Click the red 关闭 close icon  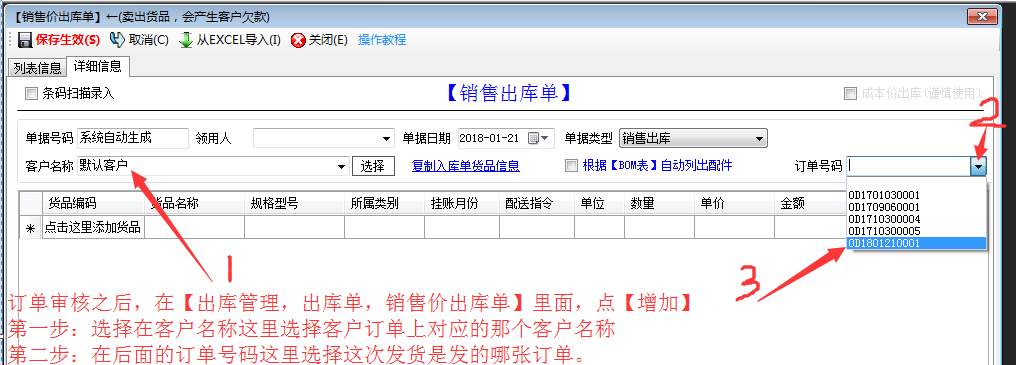click(x=298, y=40)
